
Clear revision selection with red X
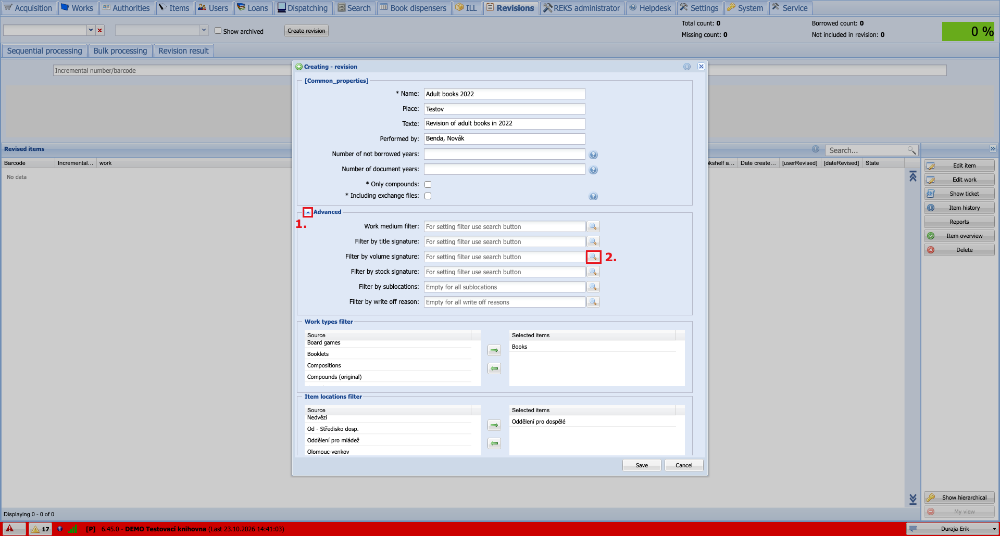100,31
